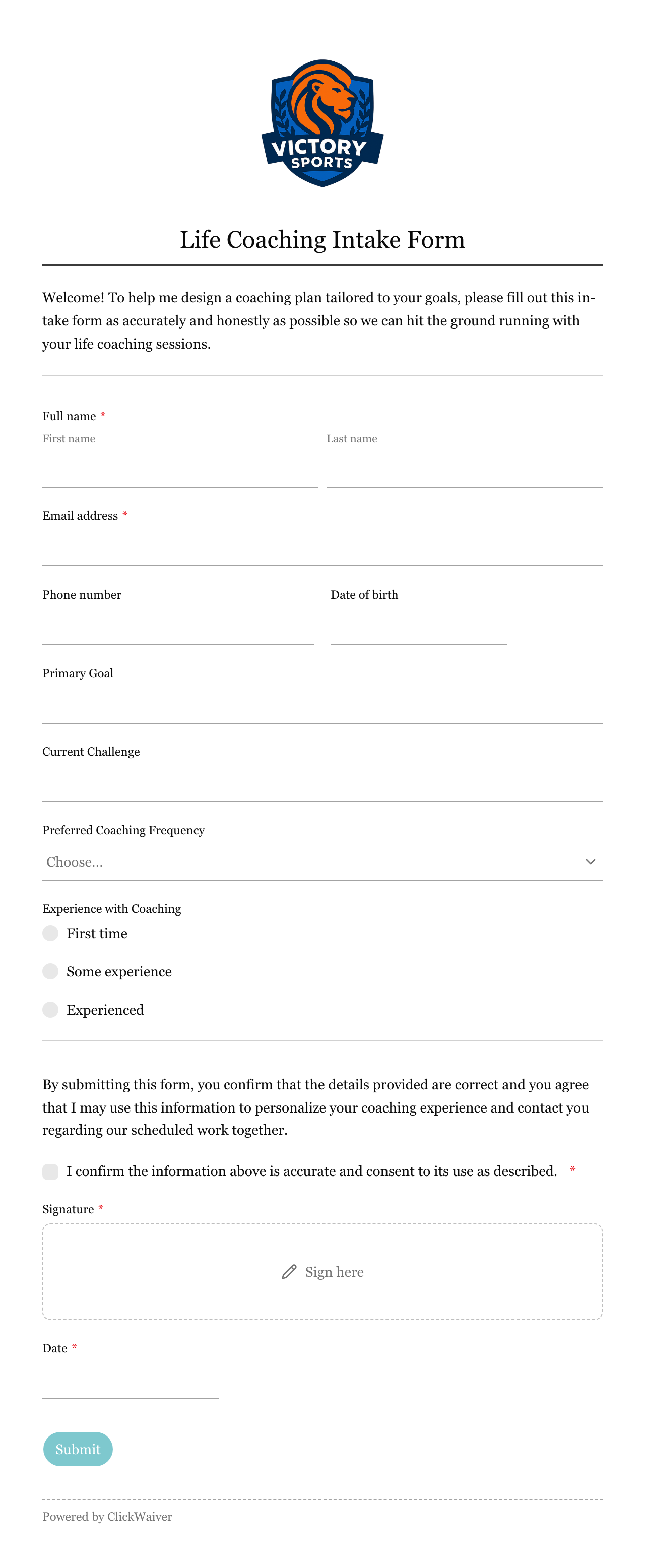The height and width of the screenshot is (1568, 645).
Task: Expand the coaching frequency chevron arrow
Action: 590,861
